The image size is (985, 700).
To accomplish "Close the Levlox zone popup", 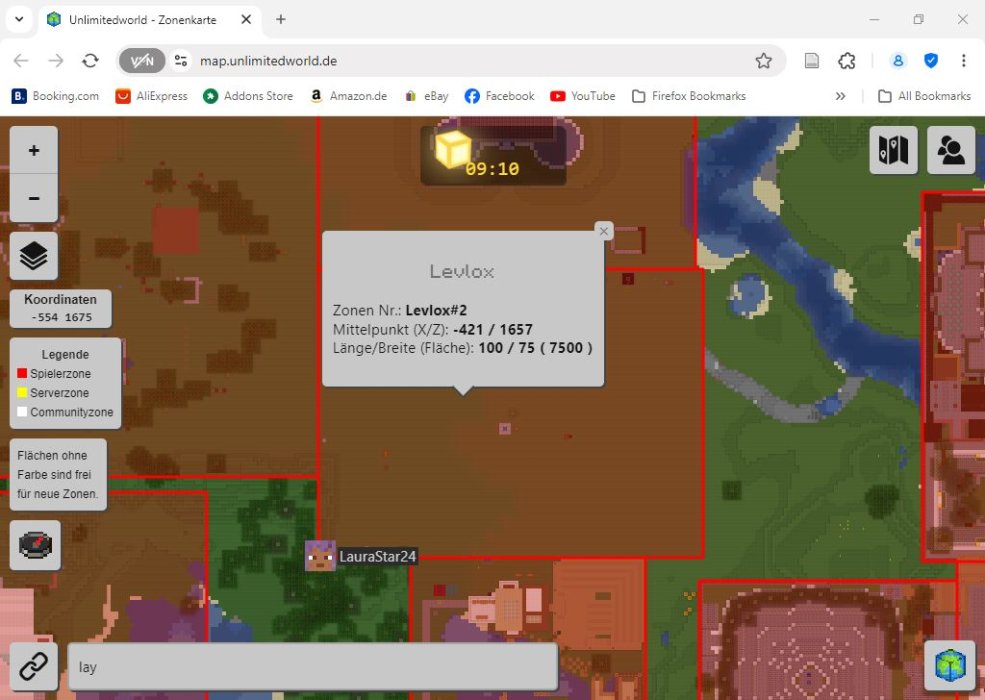I will [x=604, y=231].
